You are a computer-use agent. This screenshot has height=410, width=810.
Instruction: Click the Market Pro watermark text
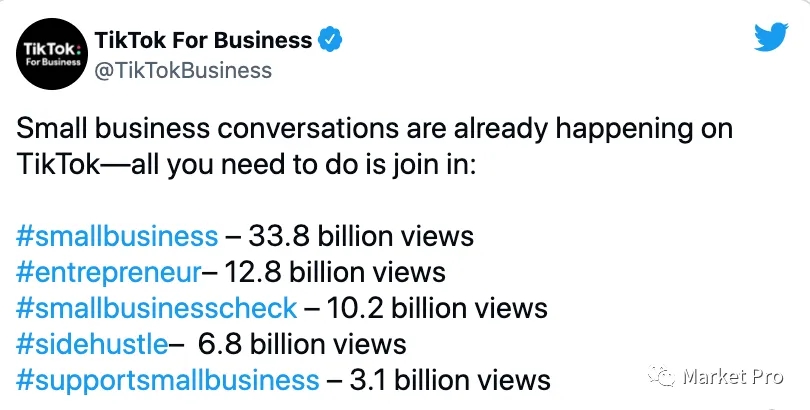[729, 378]
